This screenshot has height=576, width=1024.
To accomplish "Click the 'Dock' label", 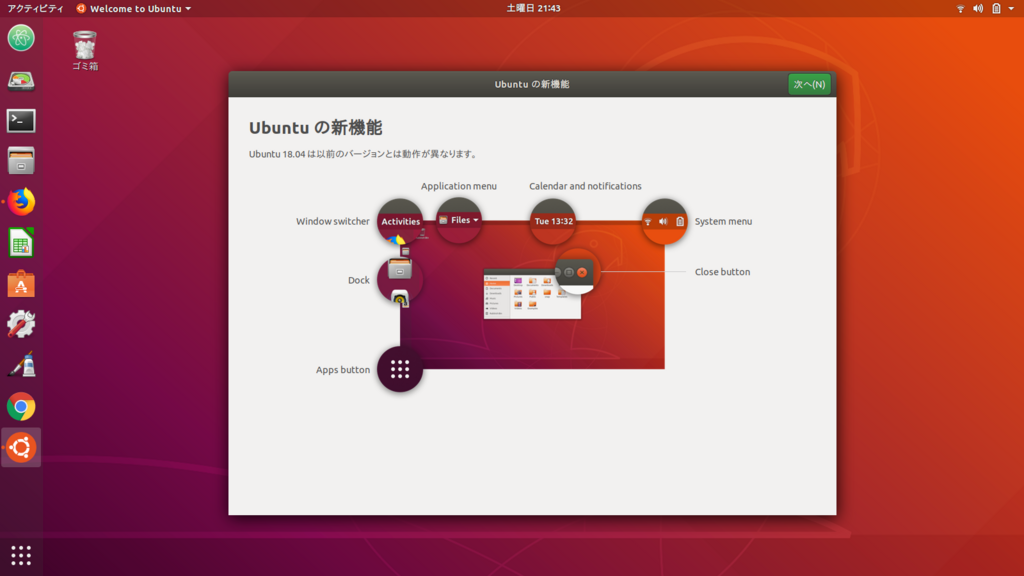I will tap(359, 280).
